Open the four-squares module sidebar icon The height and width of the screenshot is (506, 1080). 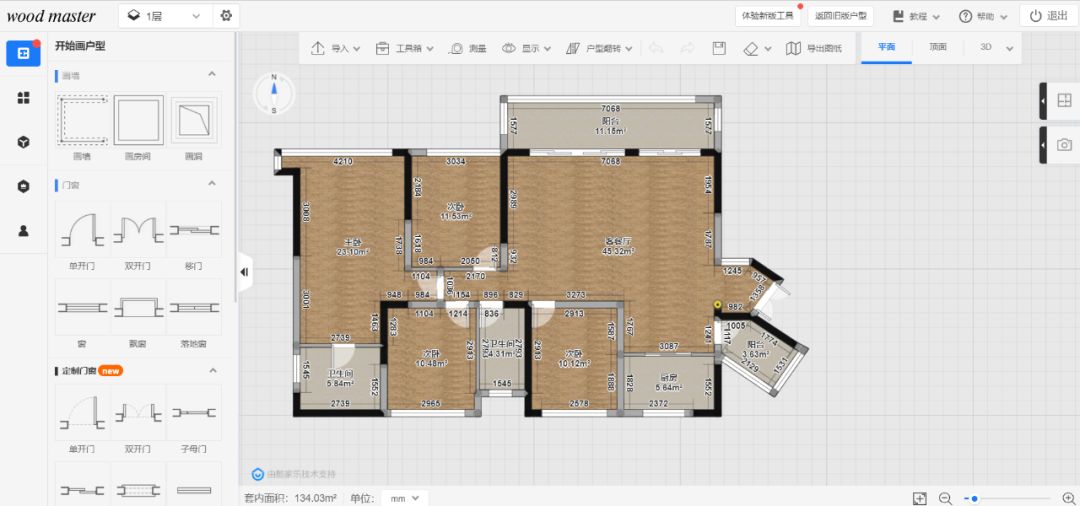click(x=23, y=98)
